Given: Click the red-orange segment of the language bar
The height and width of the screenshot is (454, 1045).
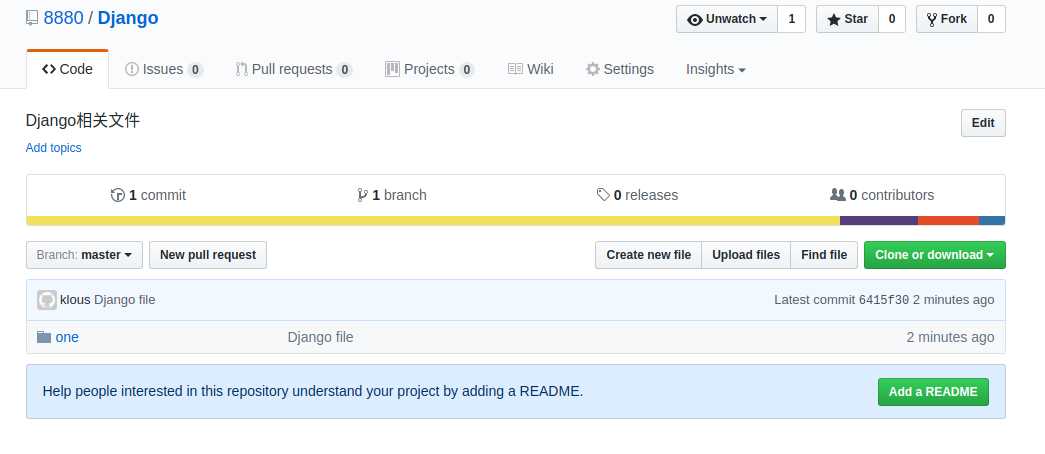Looking at the screenshot, I should [x=948, y=221].
